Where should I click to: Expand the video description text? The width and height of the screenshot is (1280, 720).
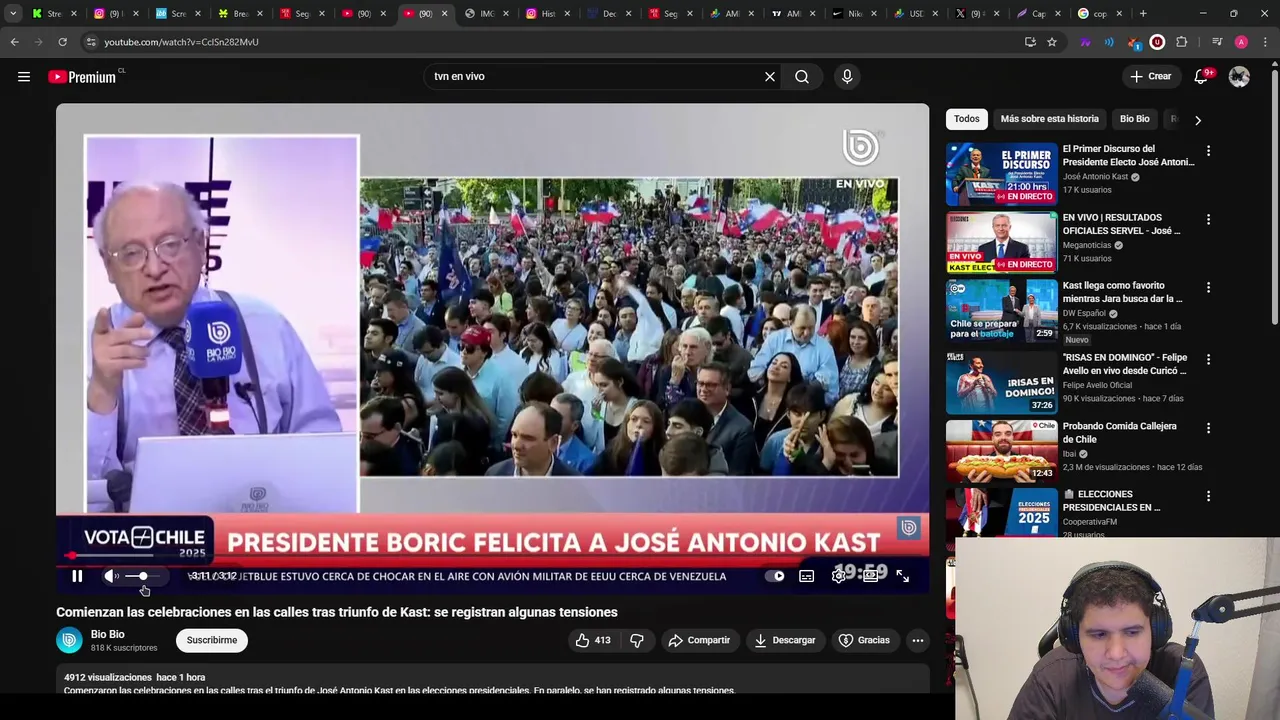pyautogui.click(x=400, y=690)
